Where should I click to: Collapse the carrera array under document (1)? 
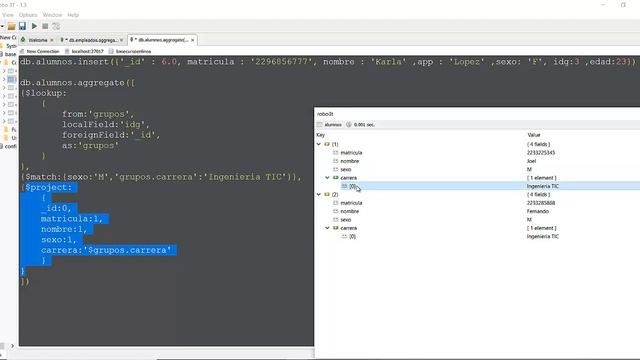point(327,178)
